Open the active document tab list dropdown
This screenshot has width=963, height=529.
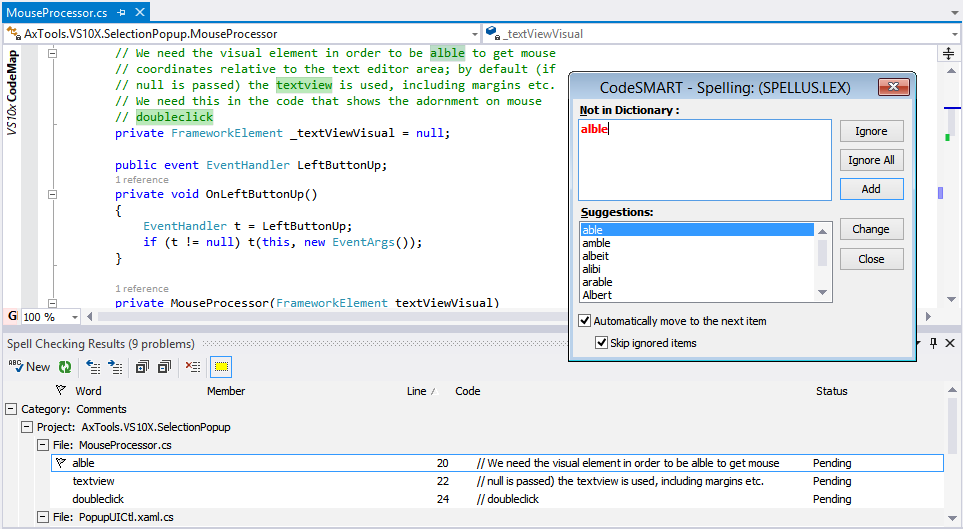tap(954, 12)
